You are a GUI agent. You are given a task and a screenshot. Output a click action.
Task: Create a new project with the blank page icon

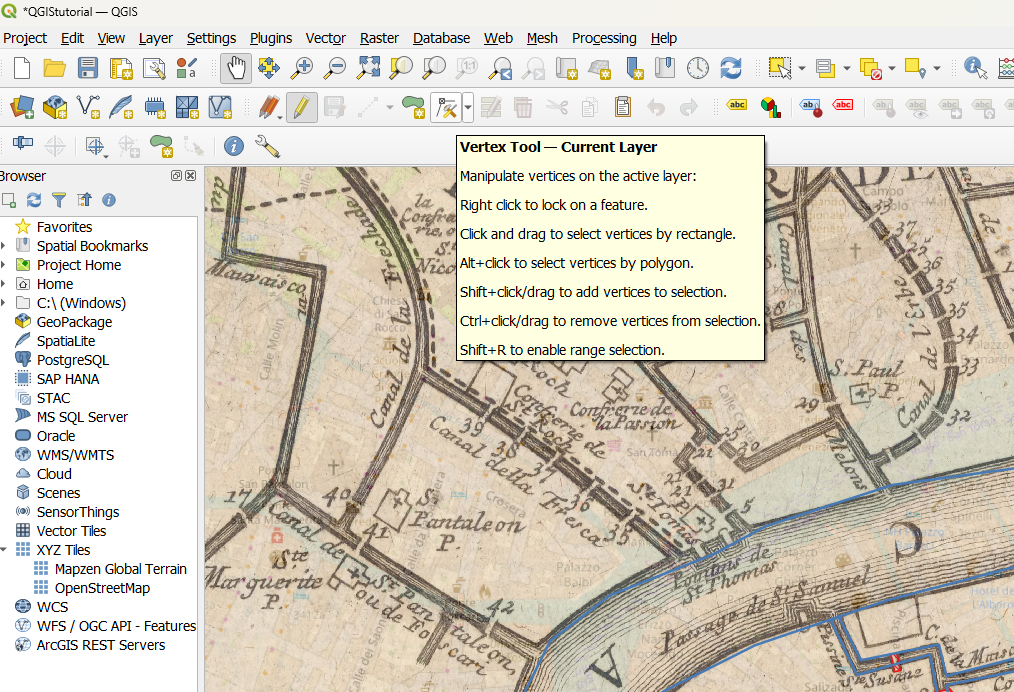[22, 68]
